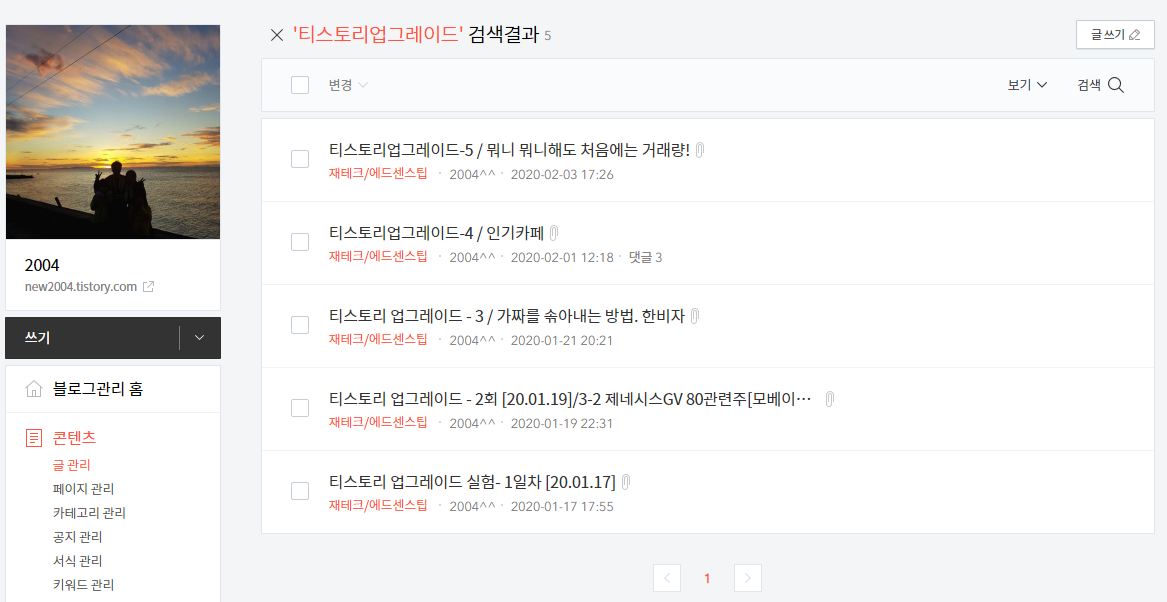Click the 콘텐츠 document icon
The width and height of the screenshot is (1167, 602).
(x=33, y=438)
